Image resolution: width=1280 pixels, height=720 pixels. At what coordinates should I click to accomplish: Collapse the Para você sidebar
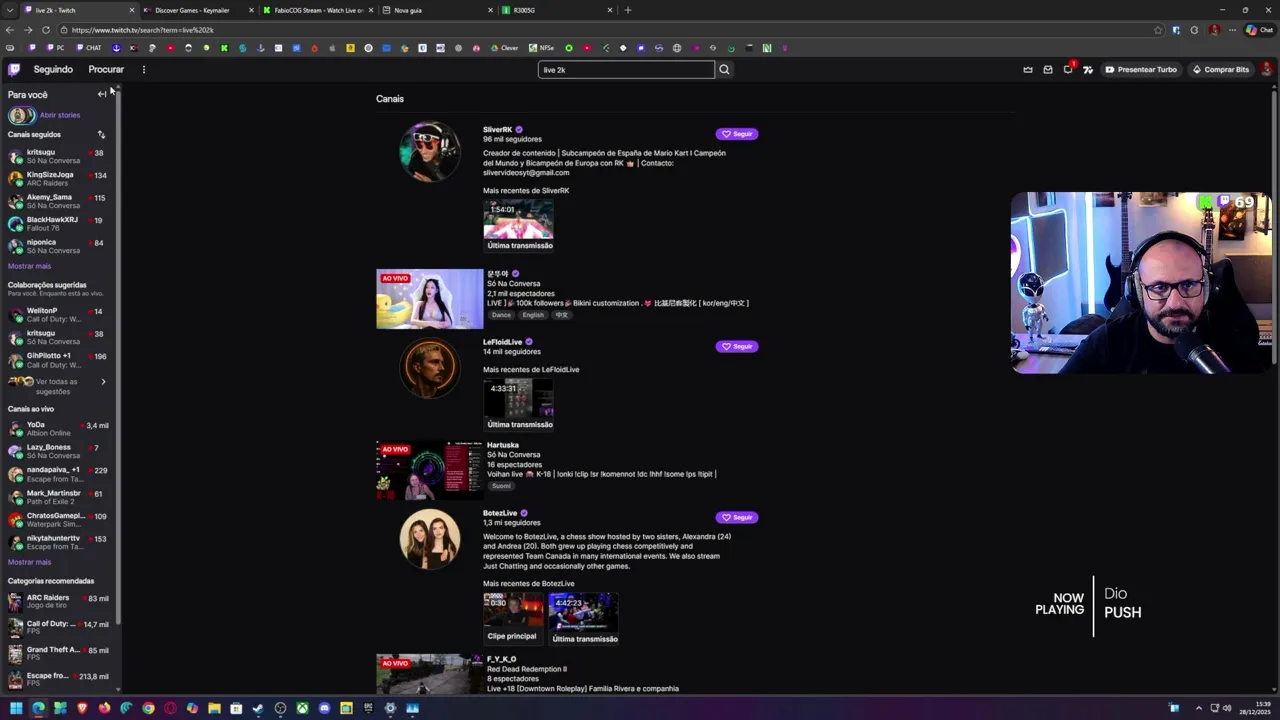pyautogui.click(x=102, y=94)
